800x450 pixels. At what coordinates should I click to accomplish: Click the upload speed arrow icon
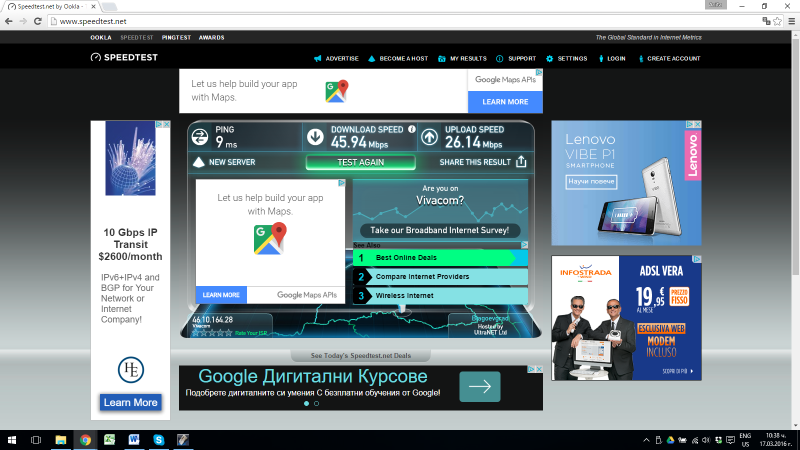click(430, 137)
